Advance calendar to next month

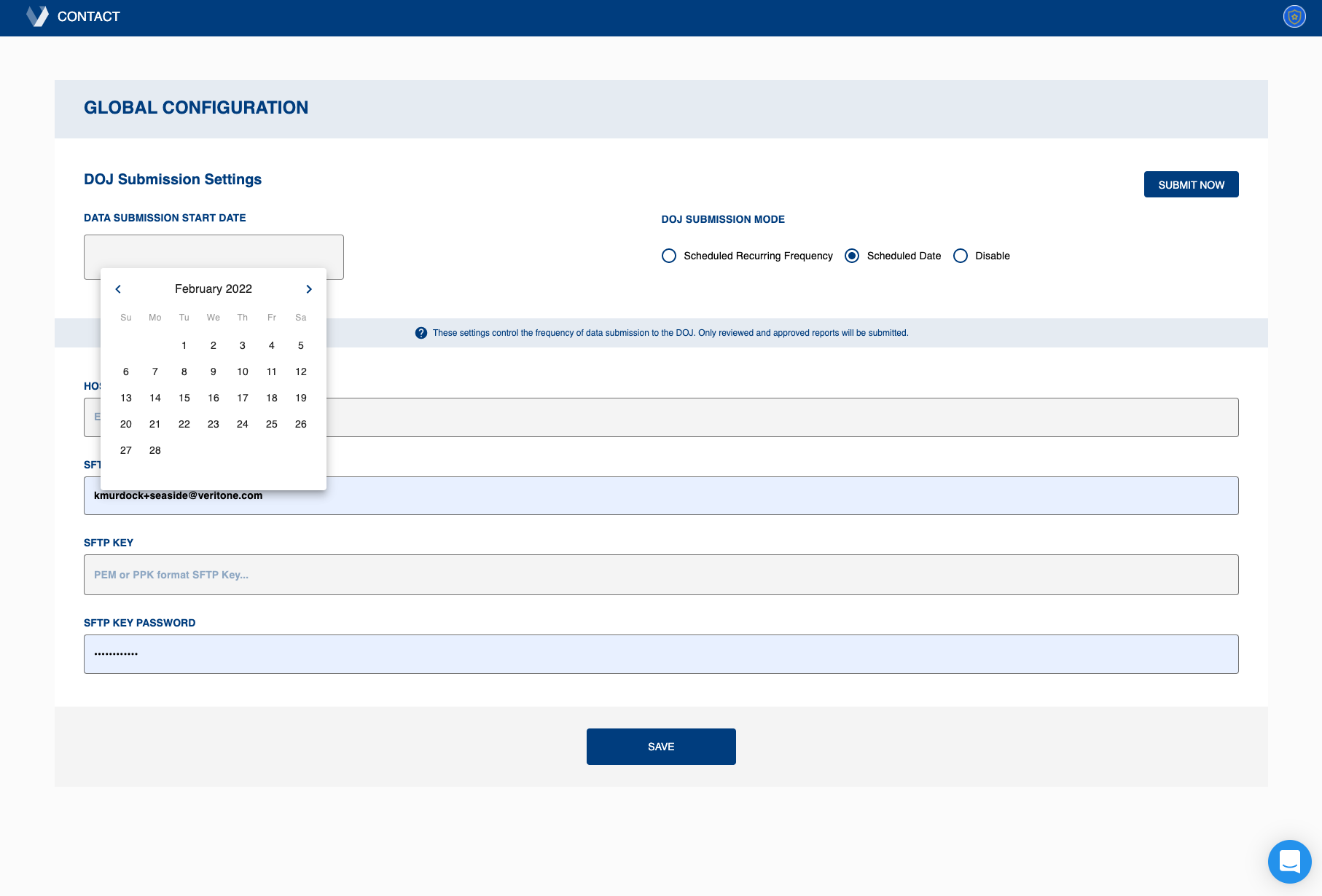coord(309,289)
